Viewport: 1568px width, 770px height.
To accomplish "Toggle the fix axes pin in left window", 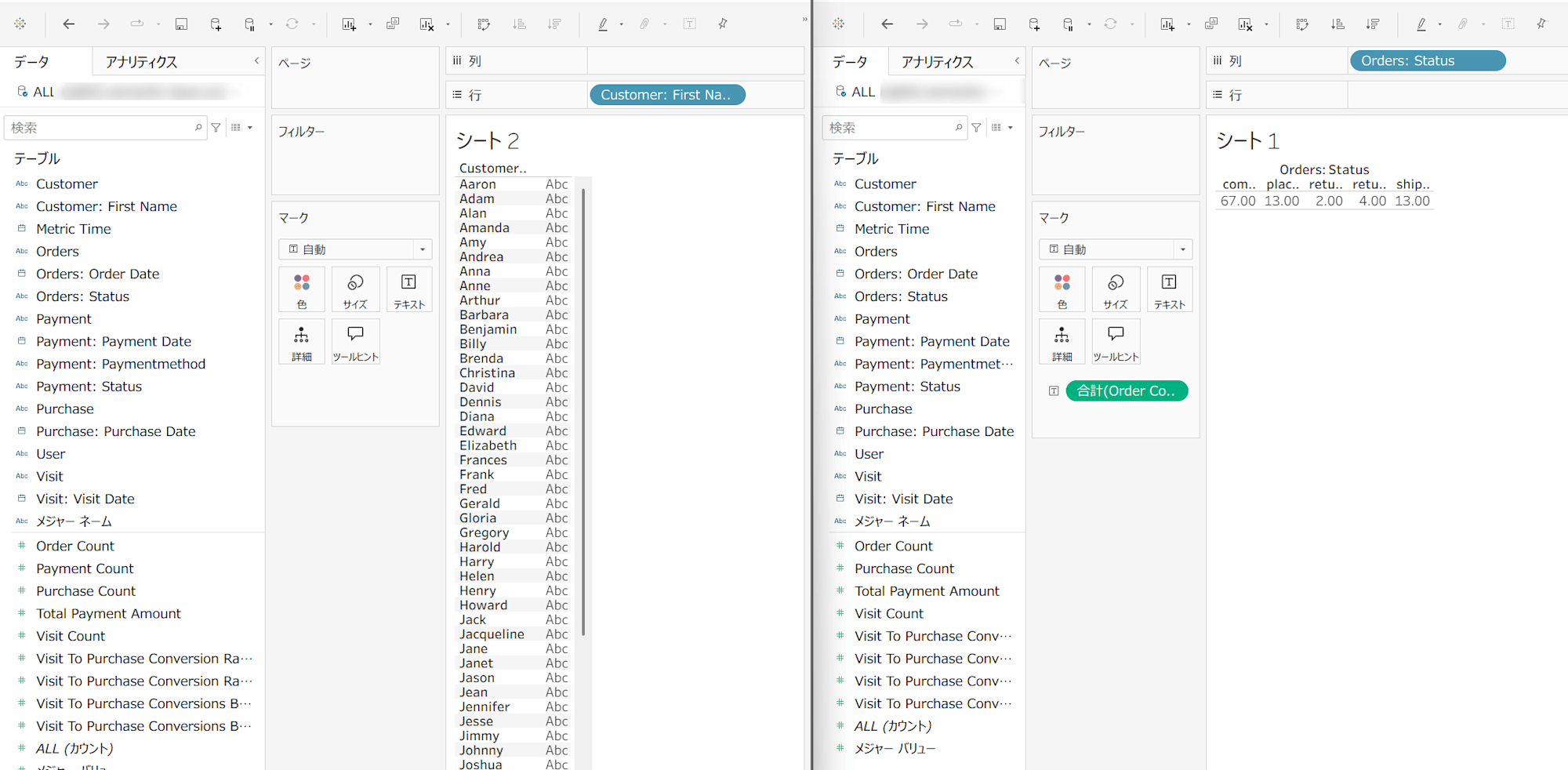I will (x=723, y=24).
